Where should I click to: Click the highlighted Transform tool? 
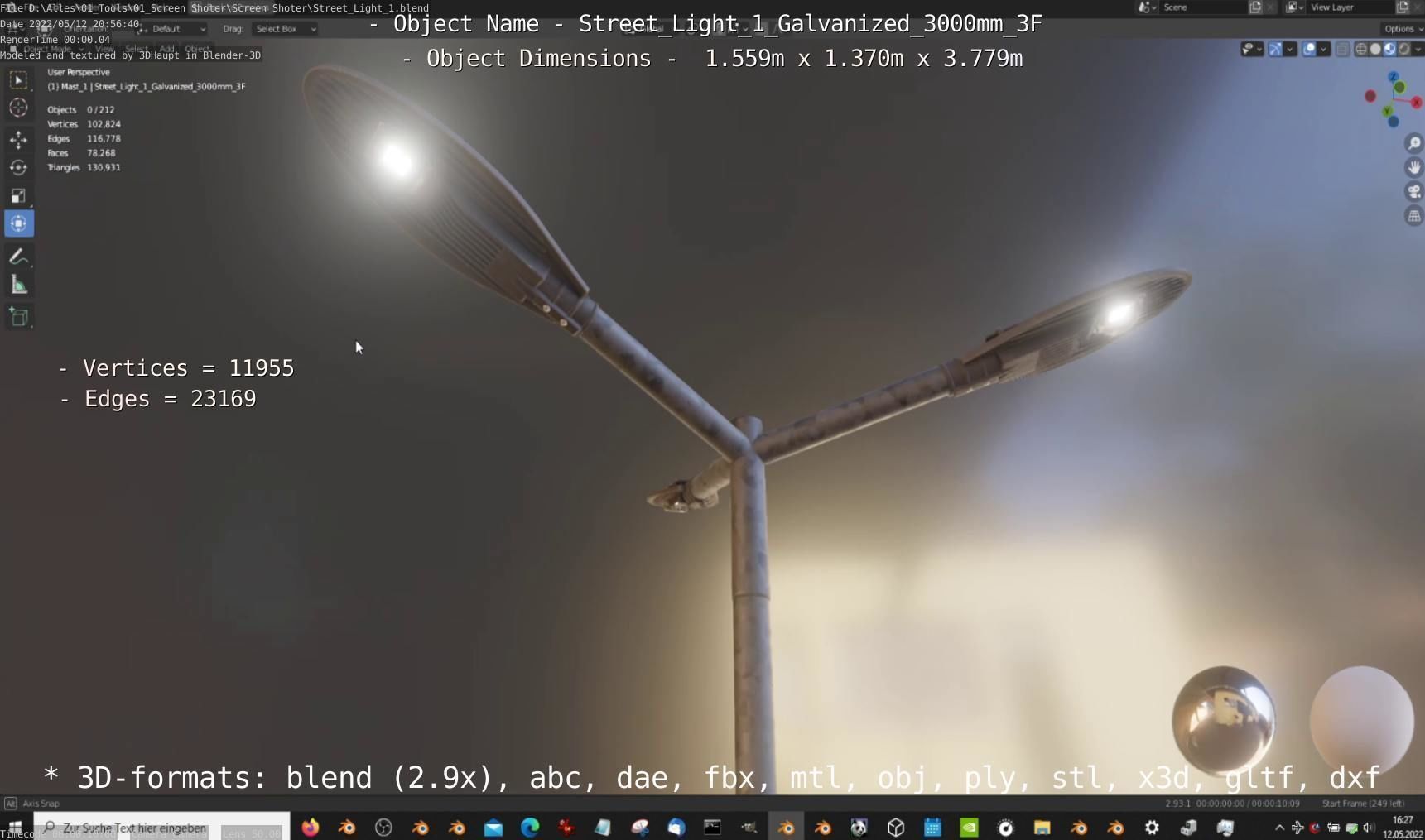coord(18,223)
